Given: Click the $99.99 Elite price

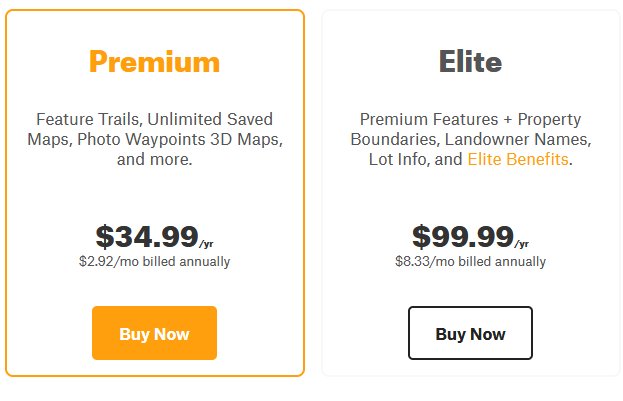Looking at the screenshot, I should (463, 236).
